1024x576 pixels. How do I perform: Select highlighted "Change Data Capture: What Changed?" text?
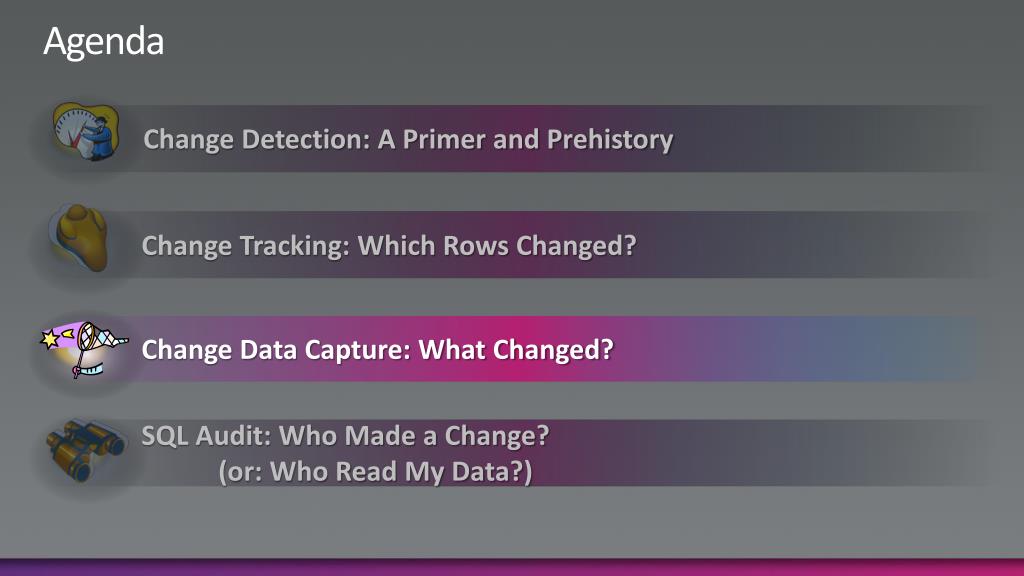tap(377, 349)
